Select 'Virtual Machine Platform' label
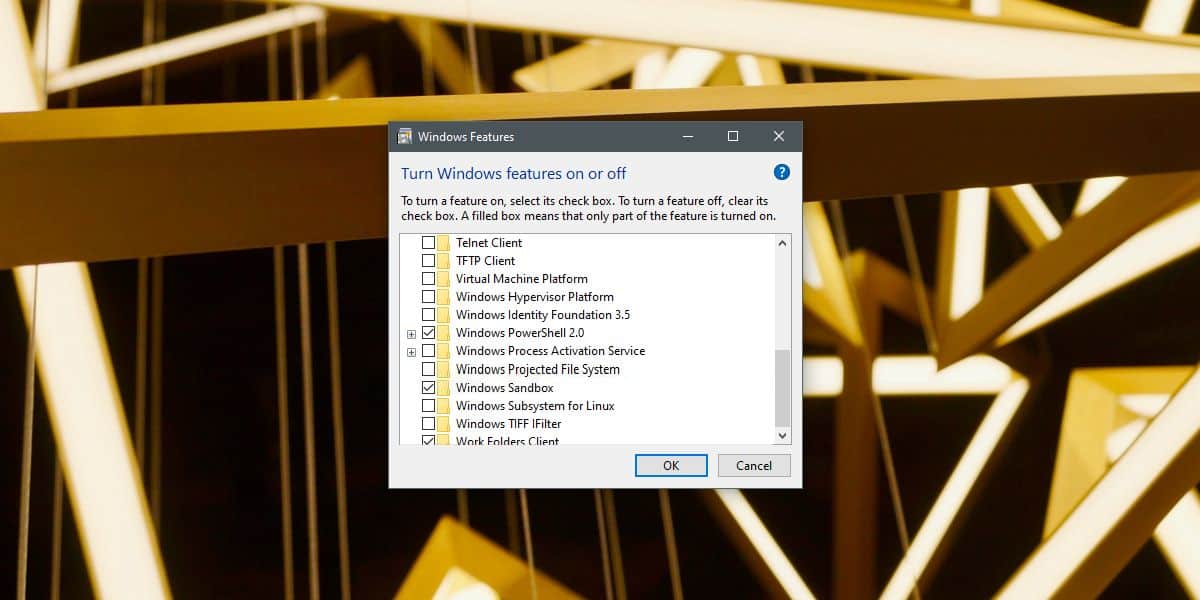Screen dimensions: 1200x600 click(522, 279)
